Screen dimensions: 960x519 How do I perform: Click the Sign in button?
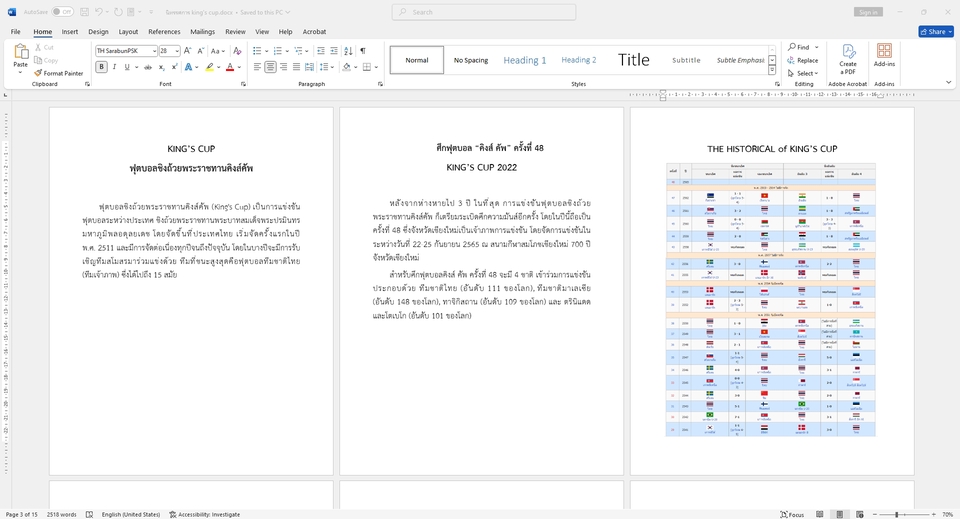pos(868,12)
